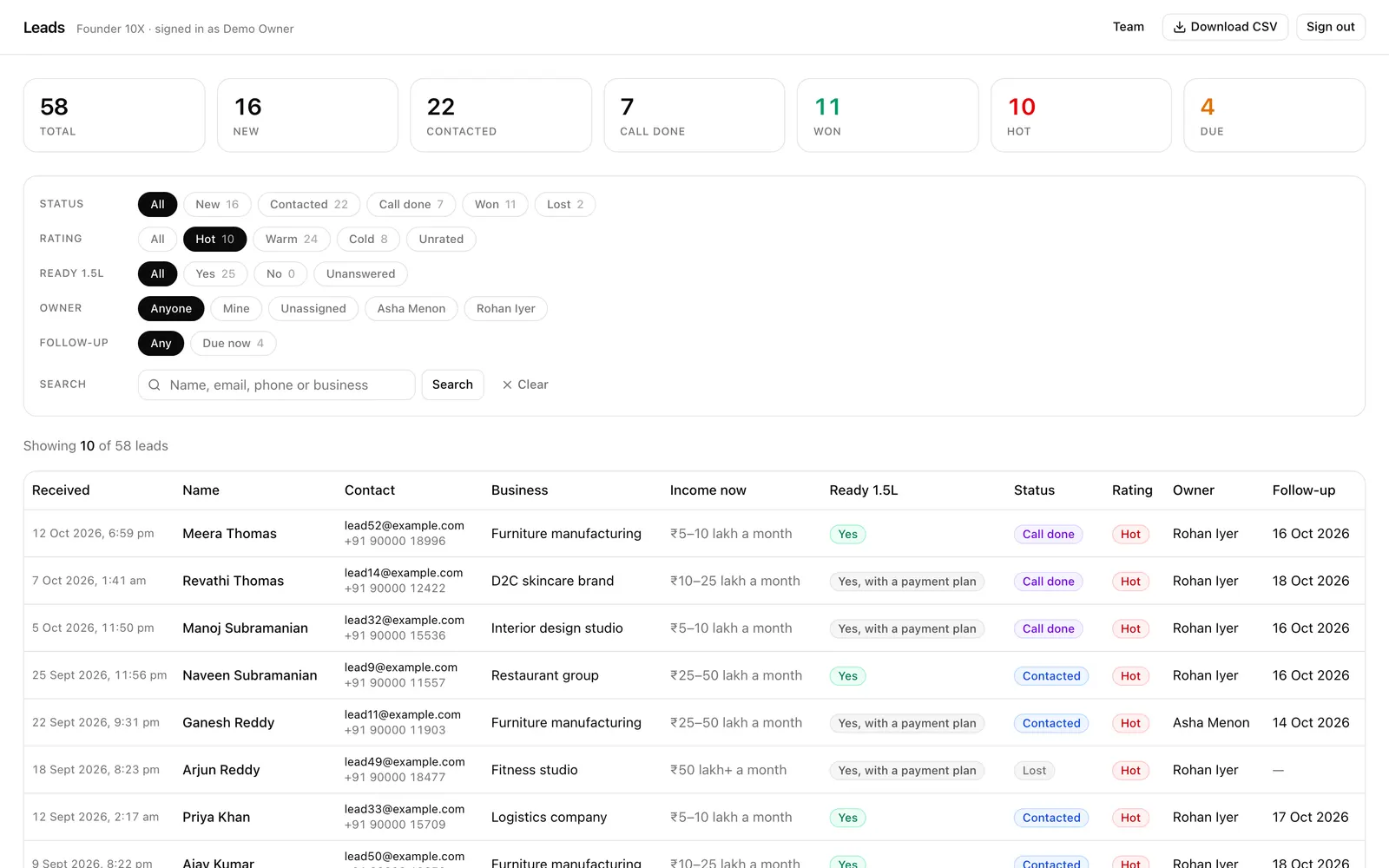Open the lead named Revathi Thomas
This screenshot has height=868, width=1389.
233,581
